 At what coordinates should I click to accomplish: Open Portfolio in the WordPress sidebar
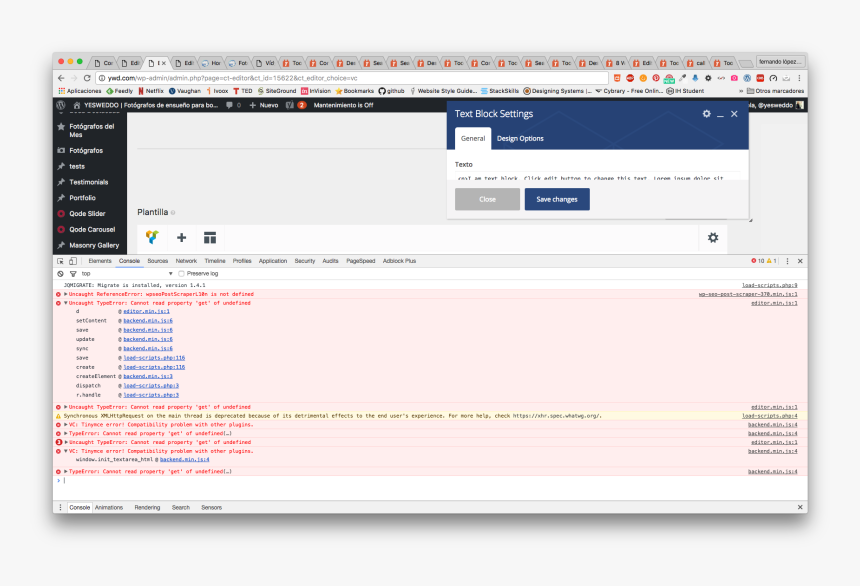82,198
